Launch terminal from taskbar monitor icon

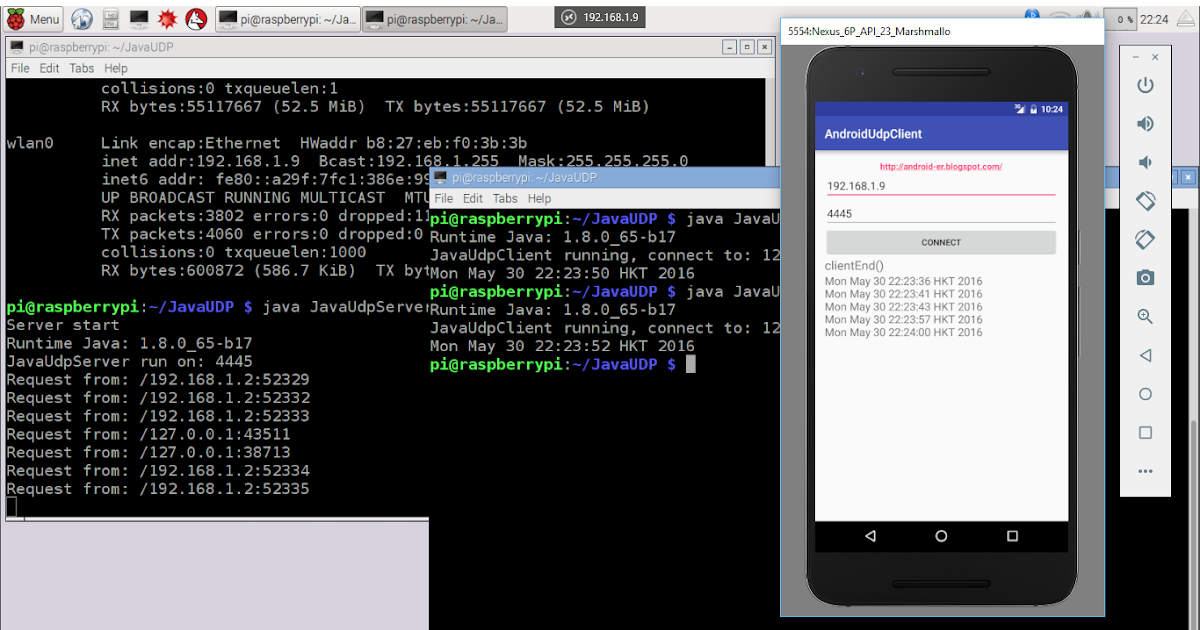click(140, 18)
